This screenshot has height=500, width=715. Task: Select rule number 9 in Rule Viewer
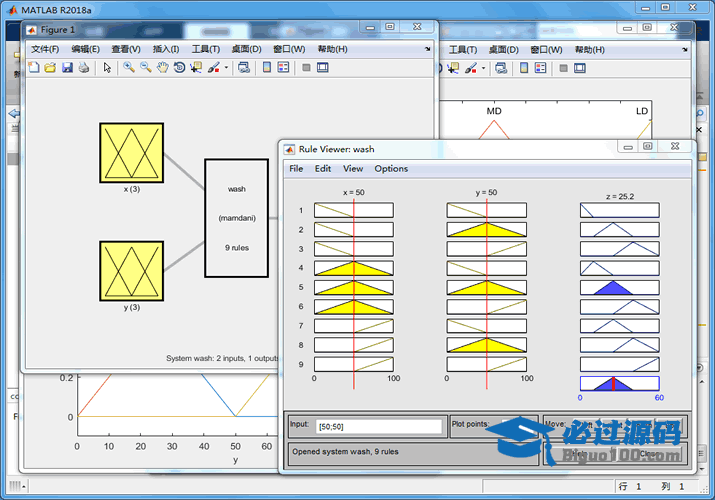tap(301, 364)
